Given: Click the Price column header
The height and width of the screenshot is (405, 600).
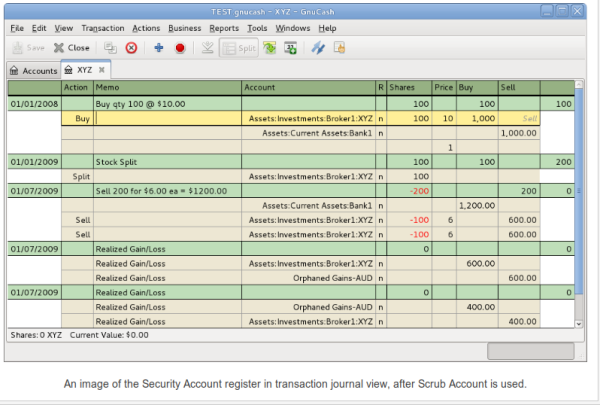Looking at the screenshot, I should point(444,87).
